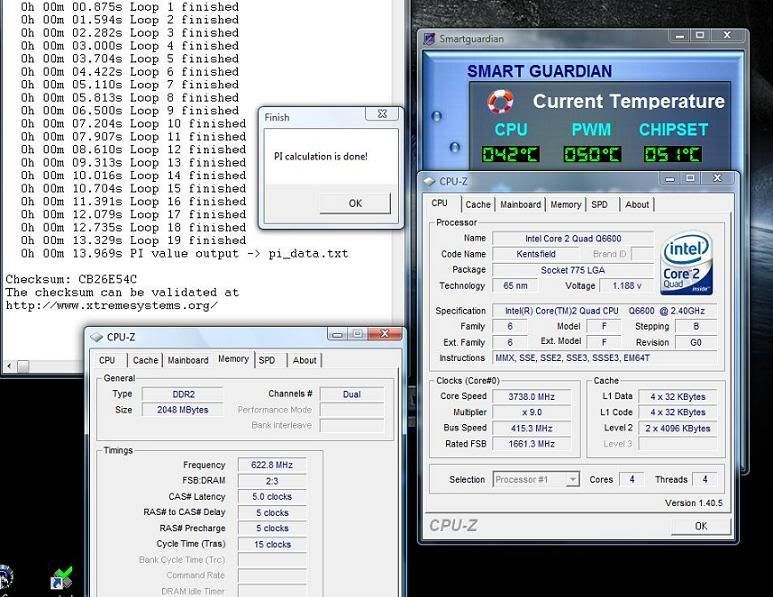
Task: Click the Name field Intel Core 2 Quad Q6600
Action: [x=573, y=239]
